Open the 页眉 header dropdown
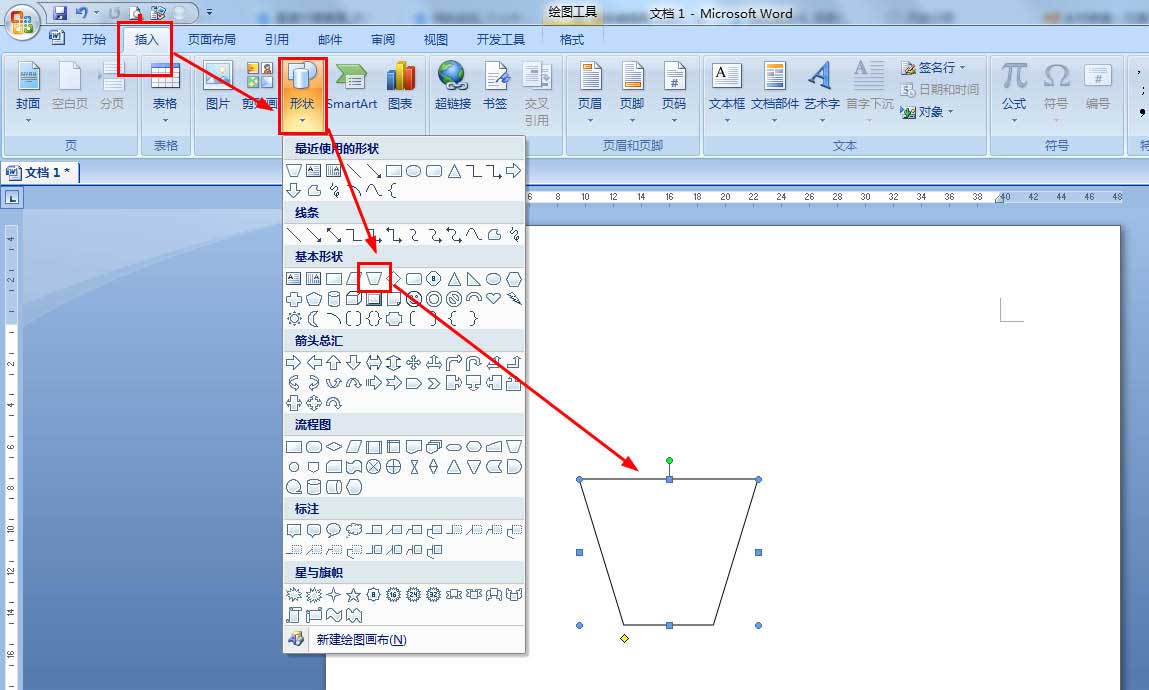Screen dimensions: 1149x690 [590, 93]
